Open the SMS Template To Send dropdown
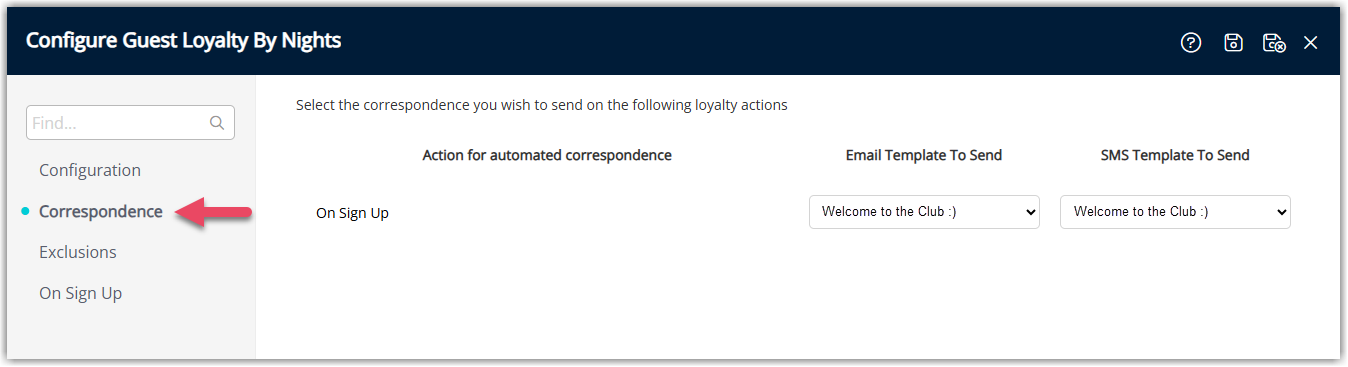 coord(1175,212)
